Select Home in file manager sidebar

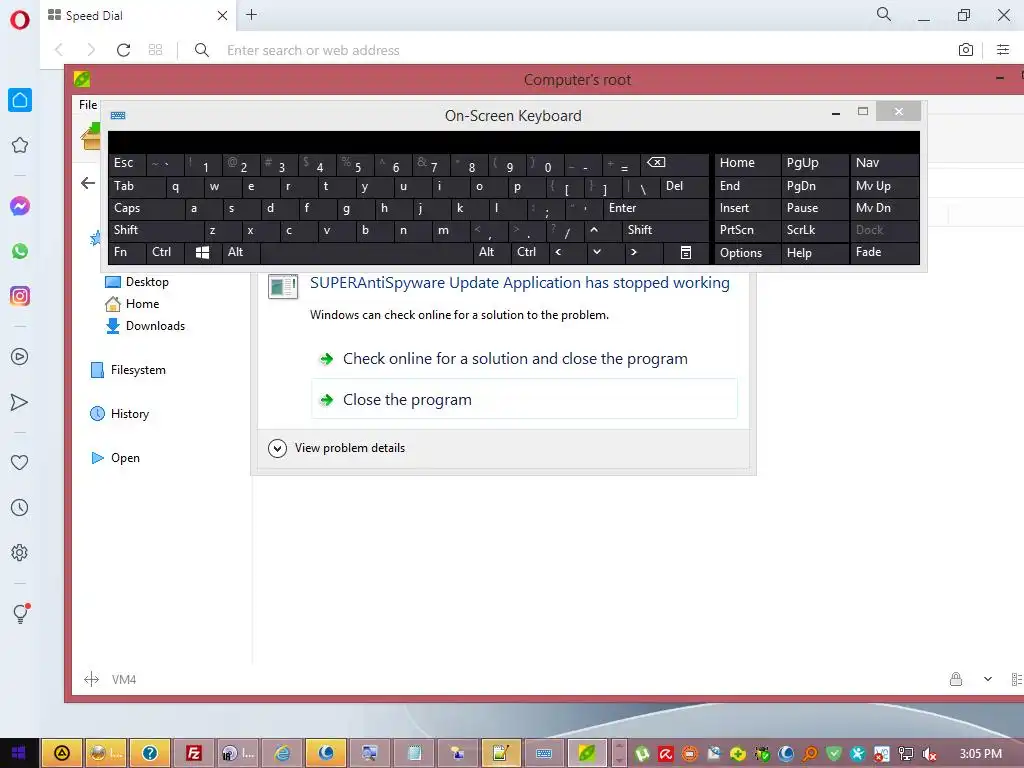pos(132,304)
